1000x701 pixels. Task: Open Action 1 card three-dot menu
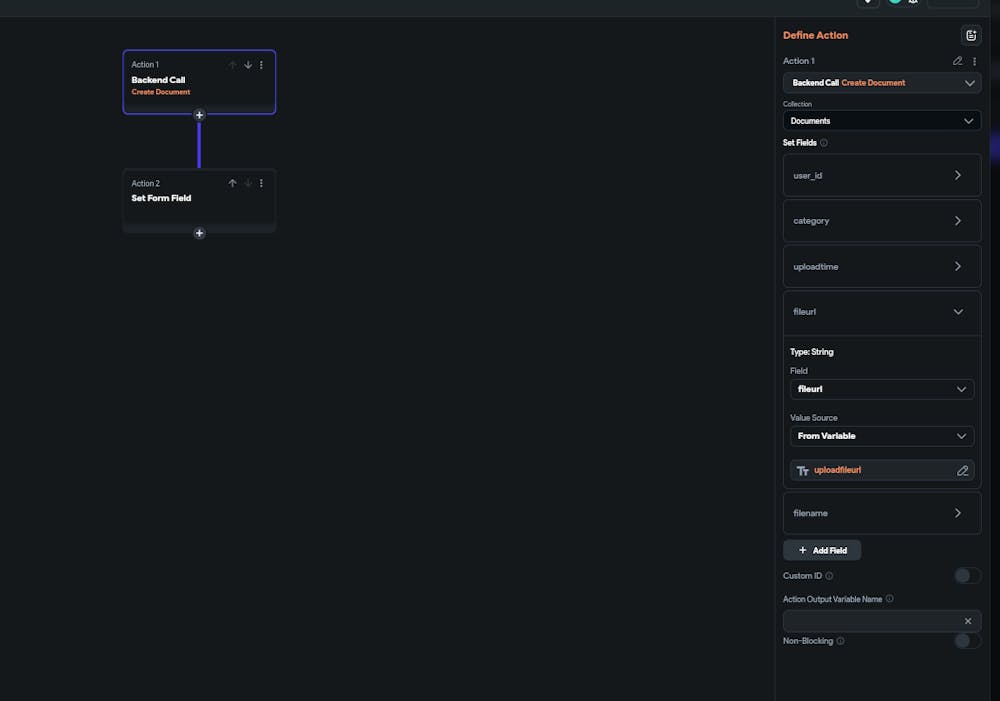point(261,64)
